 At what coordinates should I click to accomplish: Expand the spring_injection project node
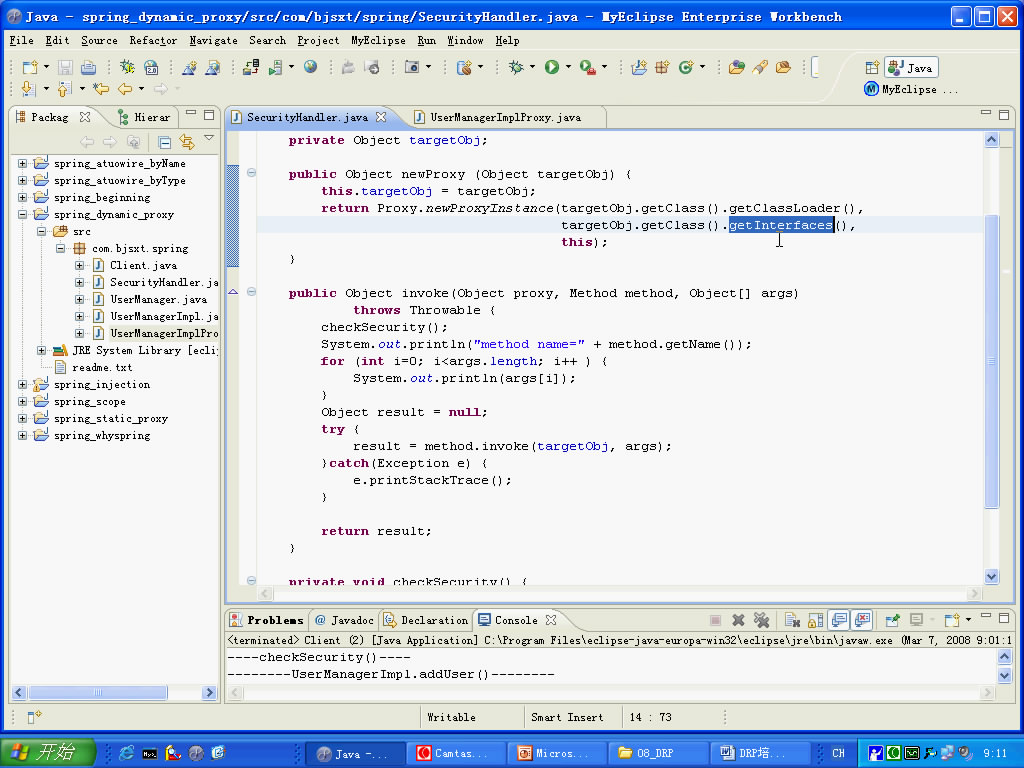click(22, 385)
